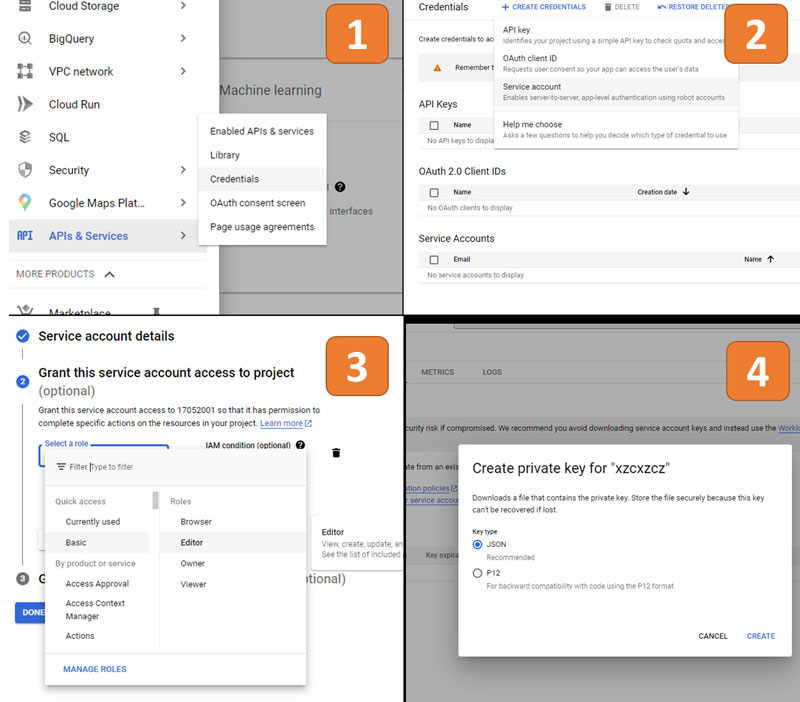Click the BigQuery magnifier icon in sidebar

point(25,39)
